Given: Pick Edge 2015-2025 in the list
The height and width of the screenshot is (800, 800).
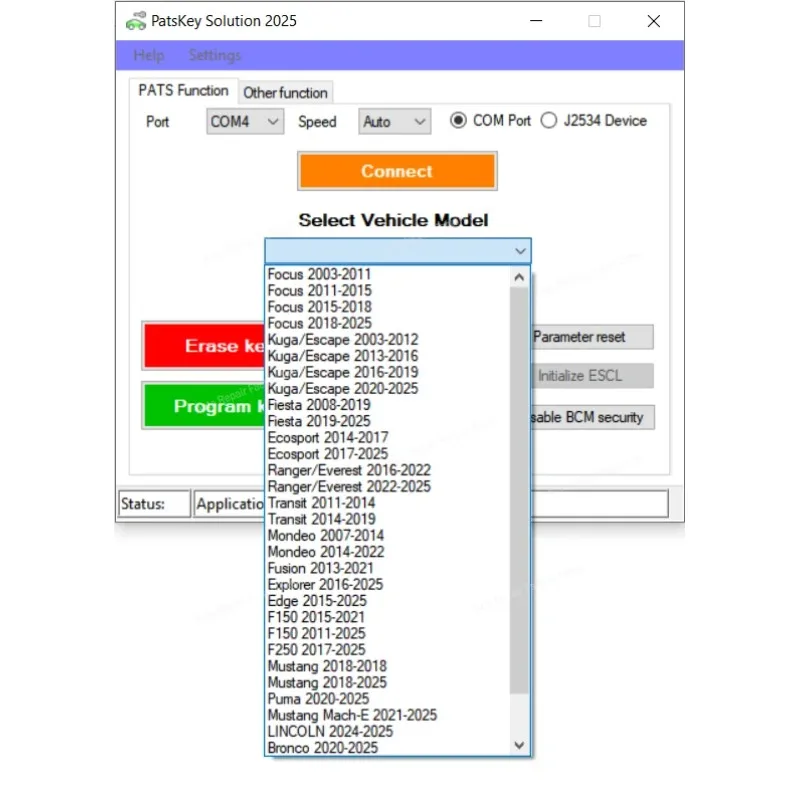Looking at the screenshot, I should [388, 601].
